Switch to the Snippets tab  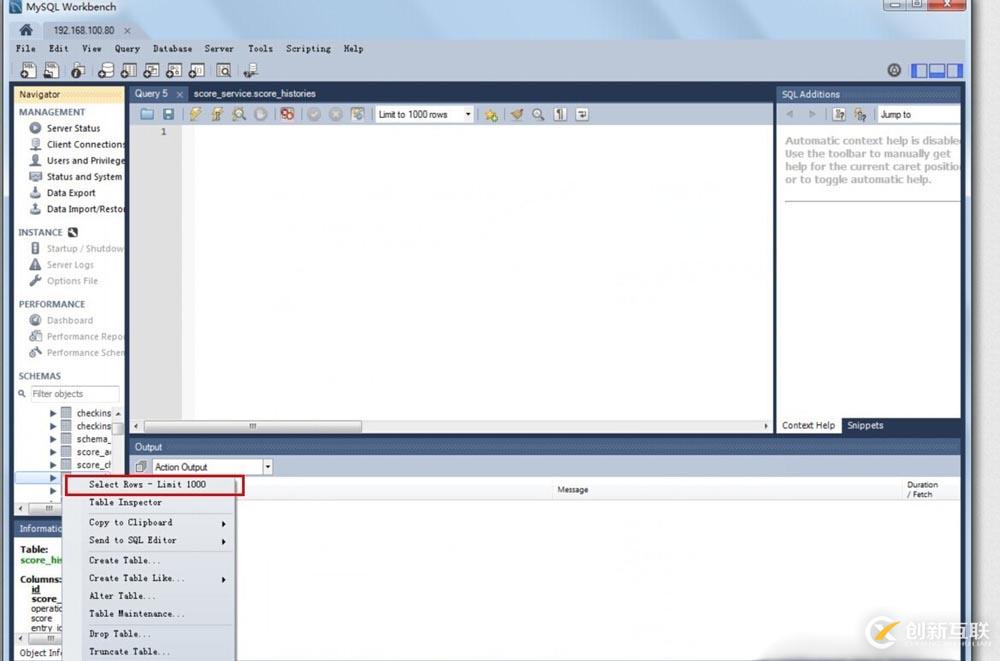pos(865,426)
